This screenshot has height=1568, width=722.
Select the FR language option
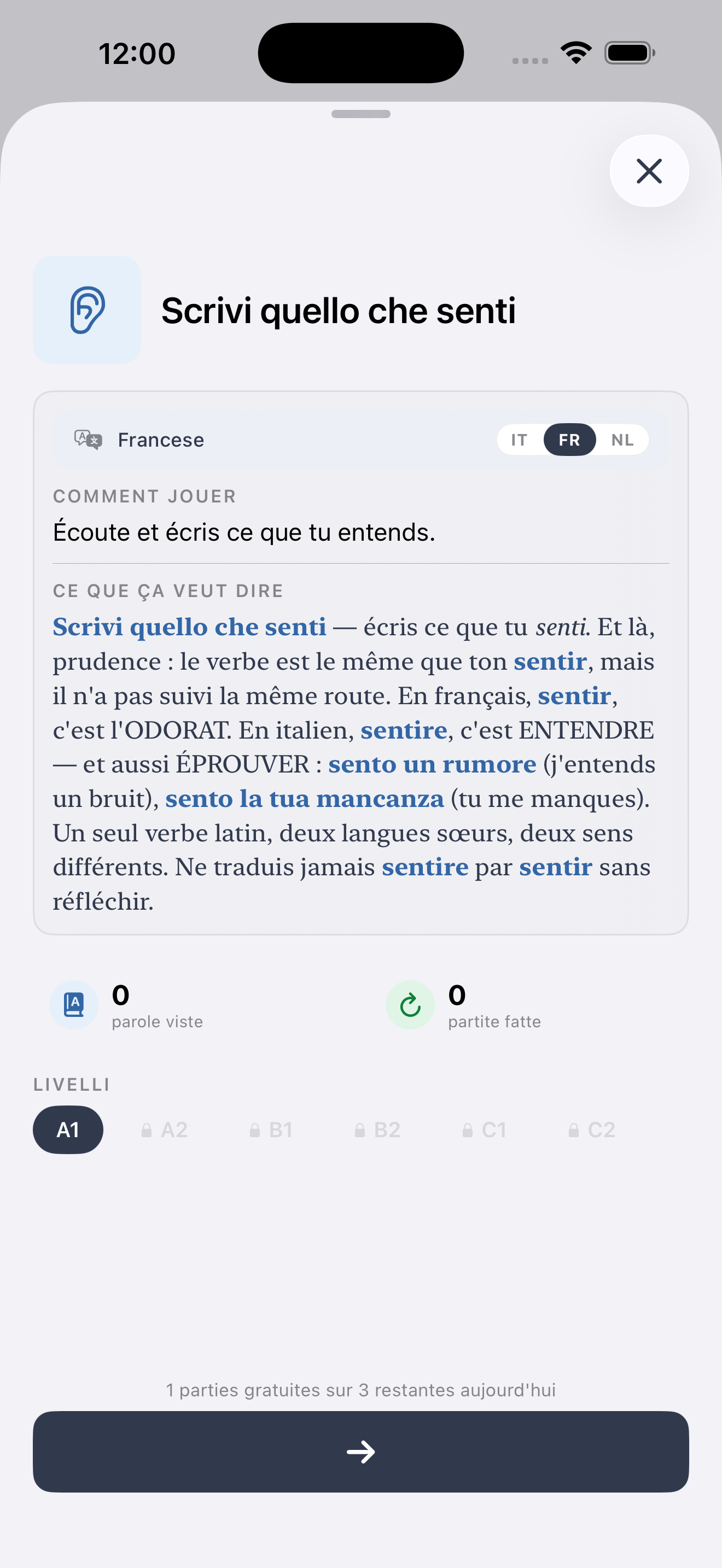click(569, 440)
